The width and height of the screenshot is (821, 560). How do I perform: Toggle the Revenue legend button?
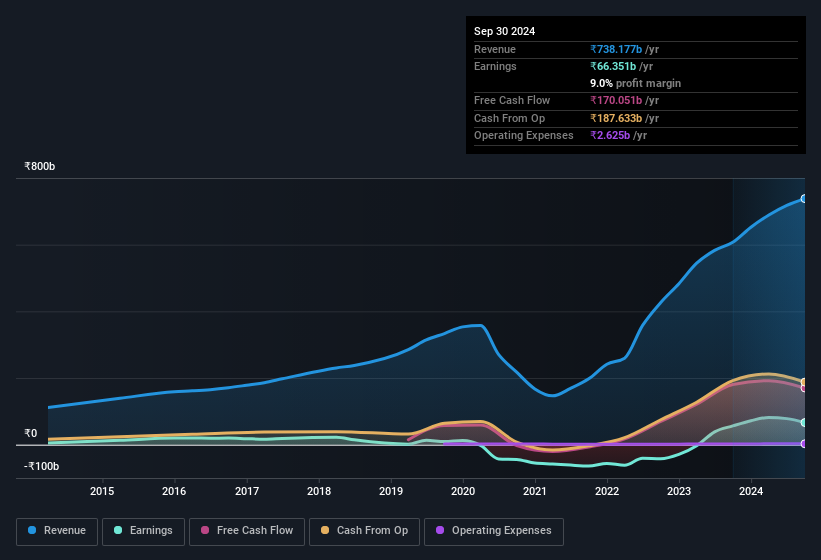coord(57,530)
